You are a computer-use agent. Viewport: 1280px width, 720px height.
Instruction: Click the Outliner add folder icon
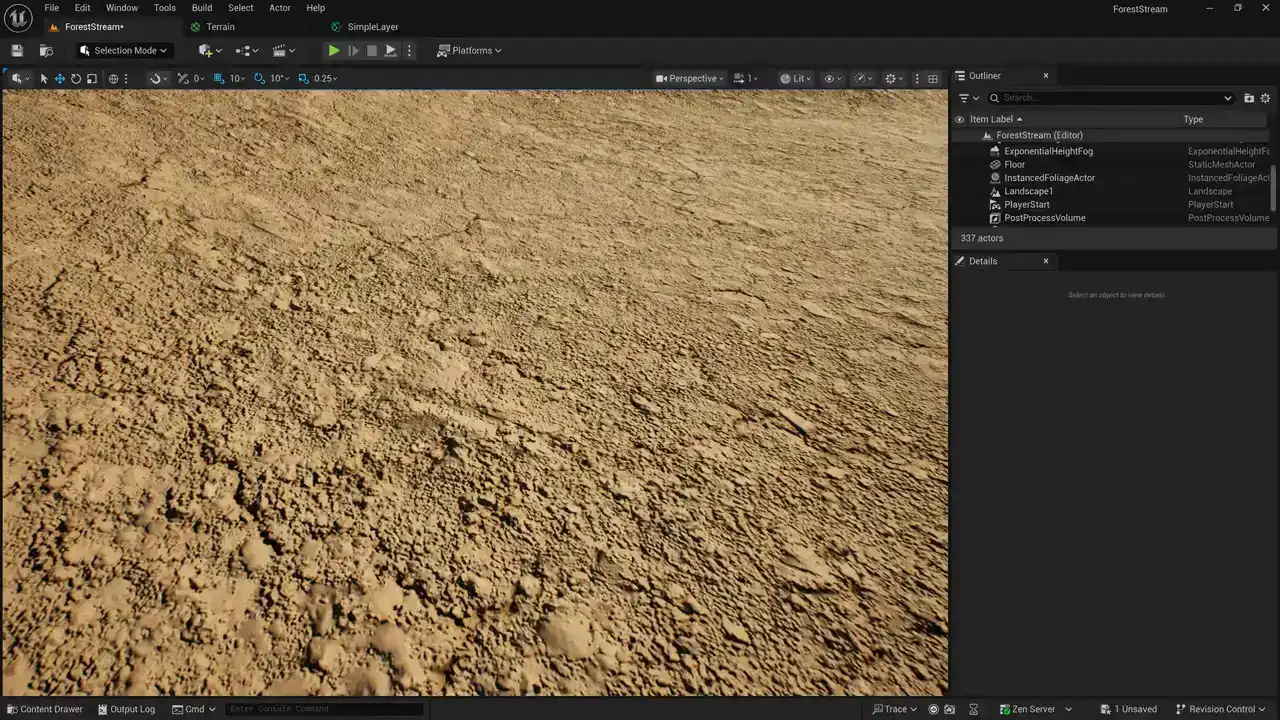(x=1249, y=98)
